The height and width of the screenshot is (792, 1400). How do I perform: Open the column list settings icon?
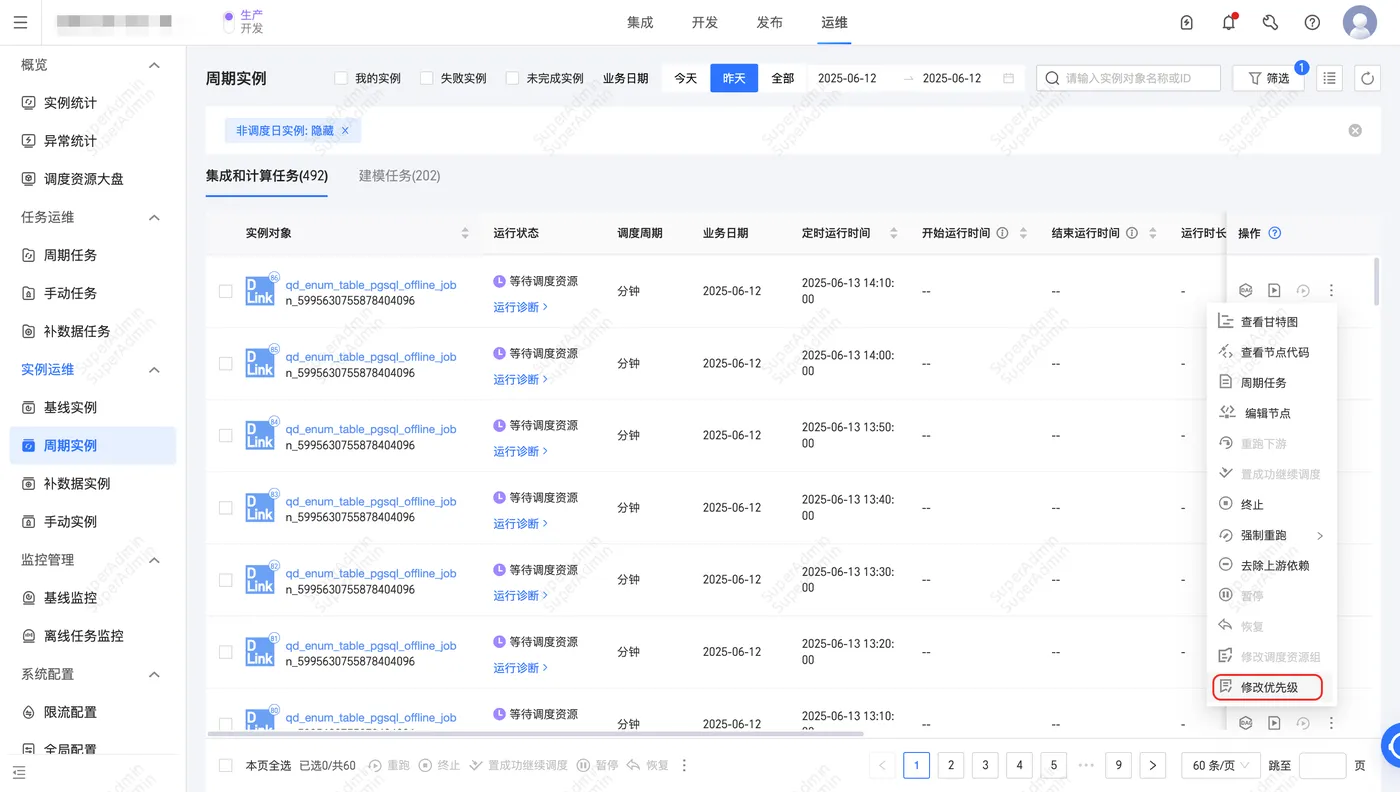point(1329,78)
